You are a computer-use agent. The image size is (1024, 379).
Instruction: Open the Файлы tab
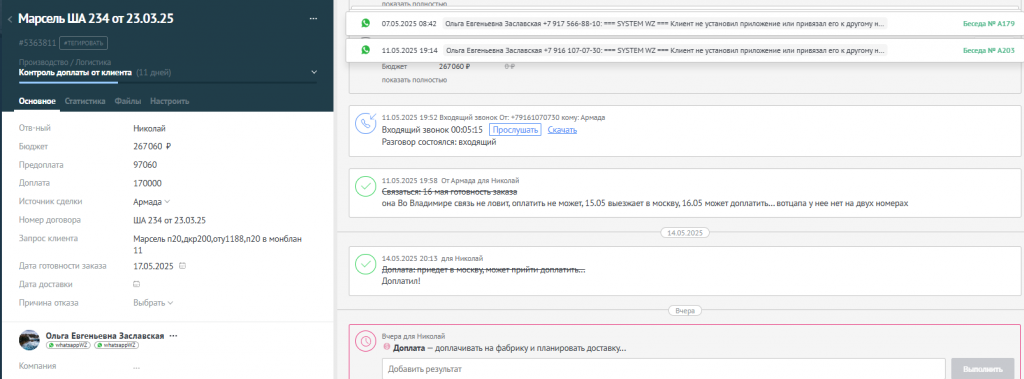click(x=127, y=101)
